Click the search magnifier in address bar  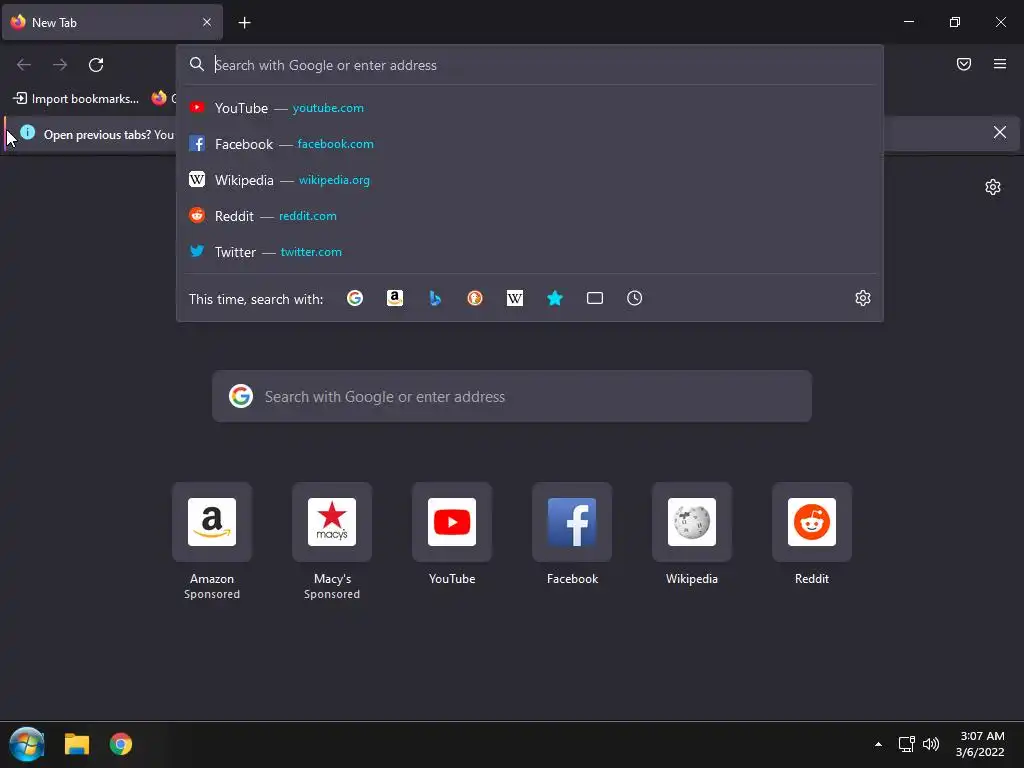pyautogui.click(x=197, y=64)
